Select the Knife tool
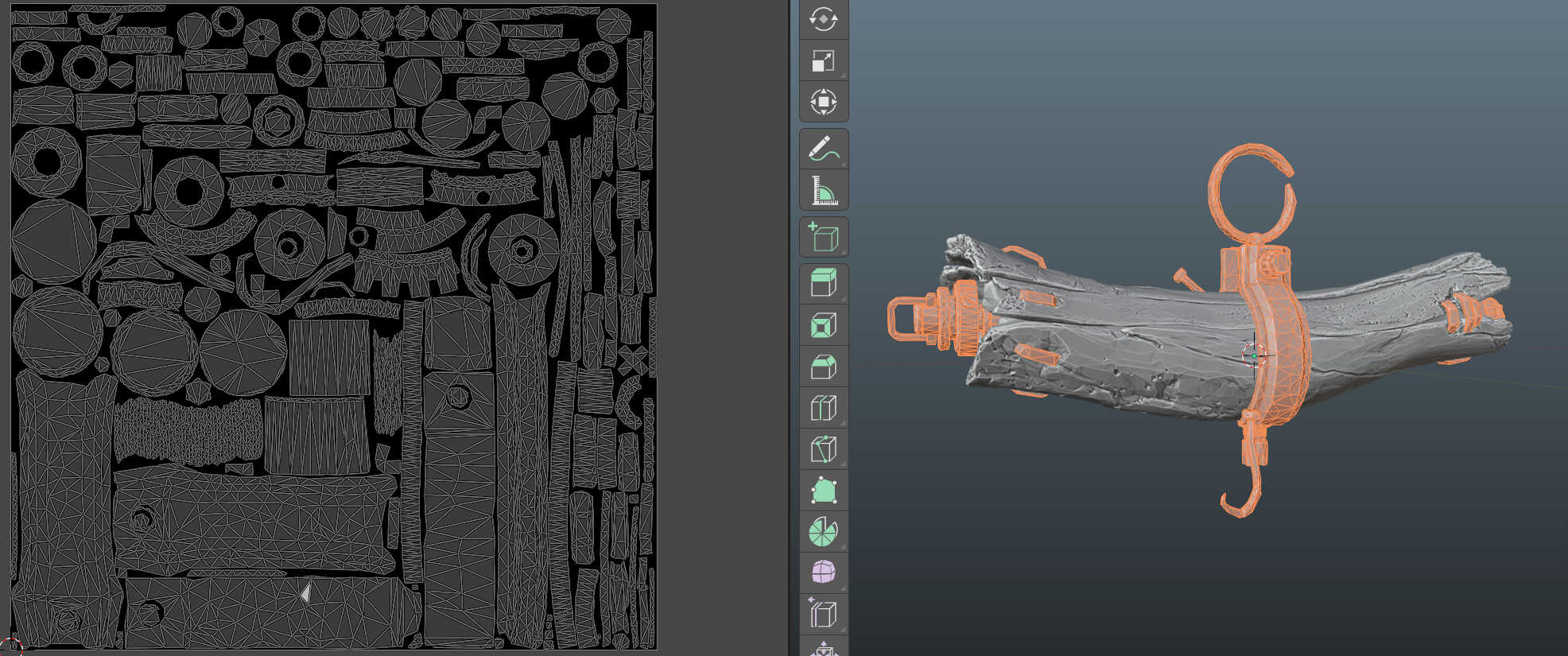The image size is (1568, 656). [823, 449]
